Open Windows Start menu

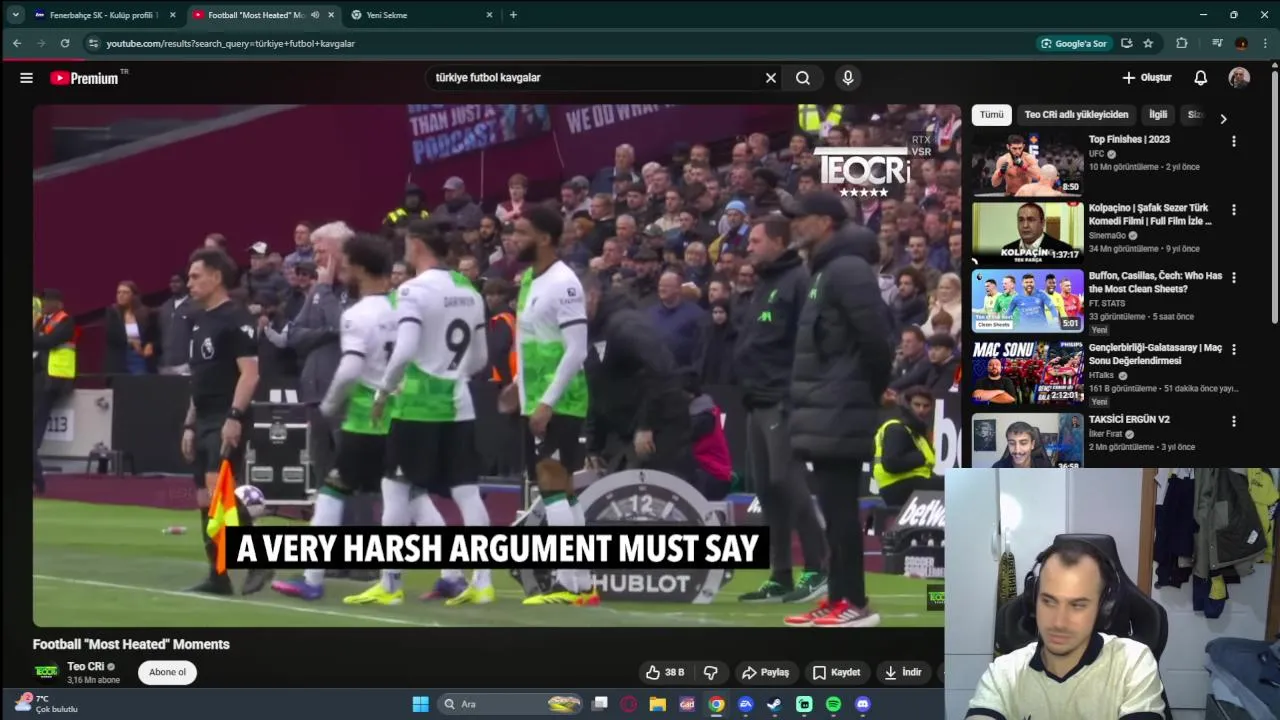[421, 704]
